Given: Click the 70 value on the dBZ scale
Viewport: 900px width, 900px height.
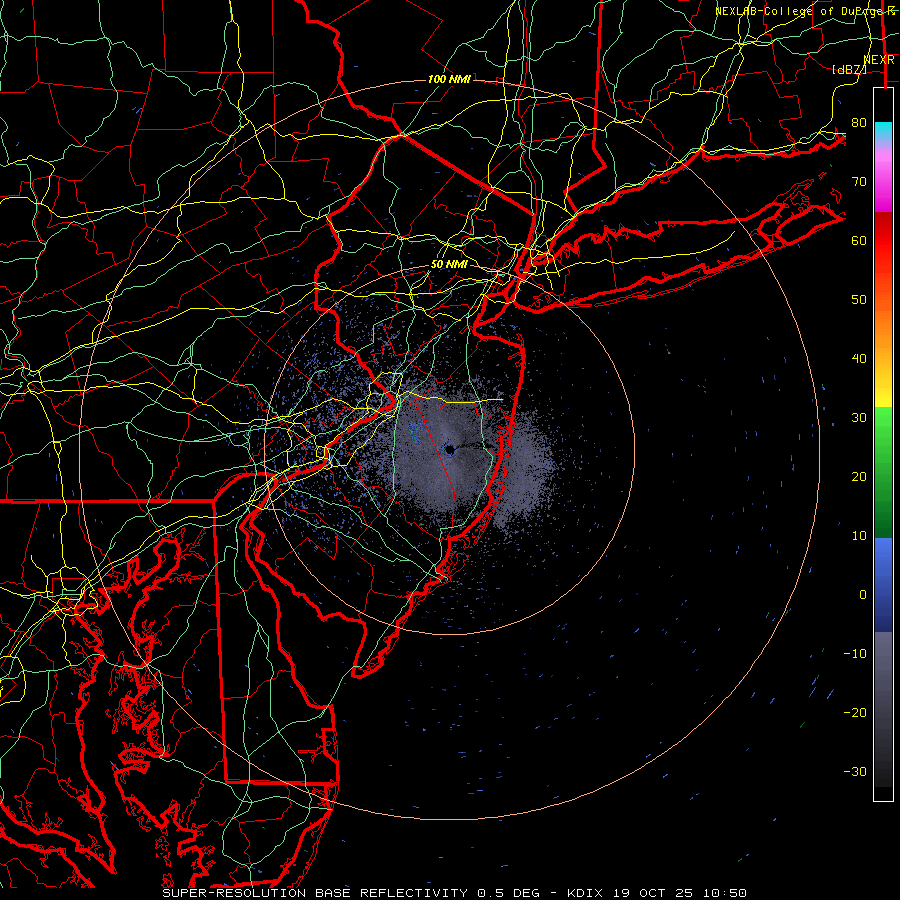Looking at the screenshot, I should [x=859, y=182].
